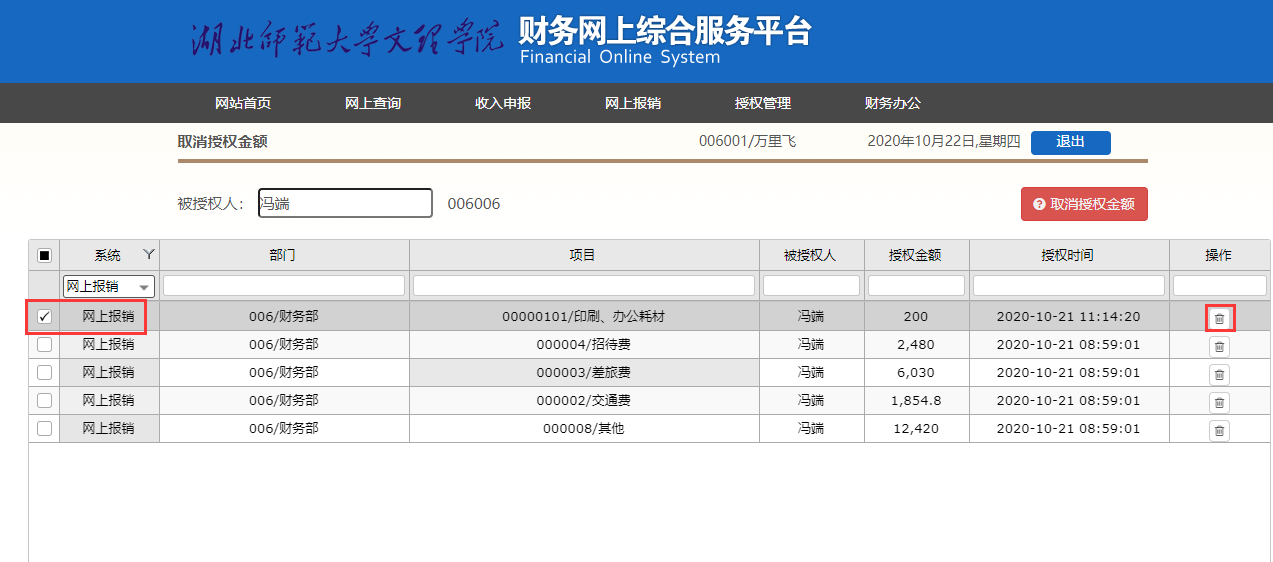Click the 被授权人 name input field
This screenshot has width=1273, height=562.
[x=345, y=203]
